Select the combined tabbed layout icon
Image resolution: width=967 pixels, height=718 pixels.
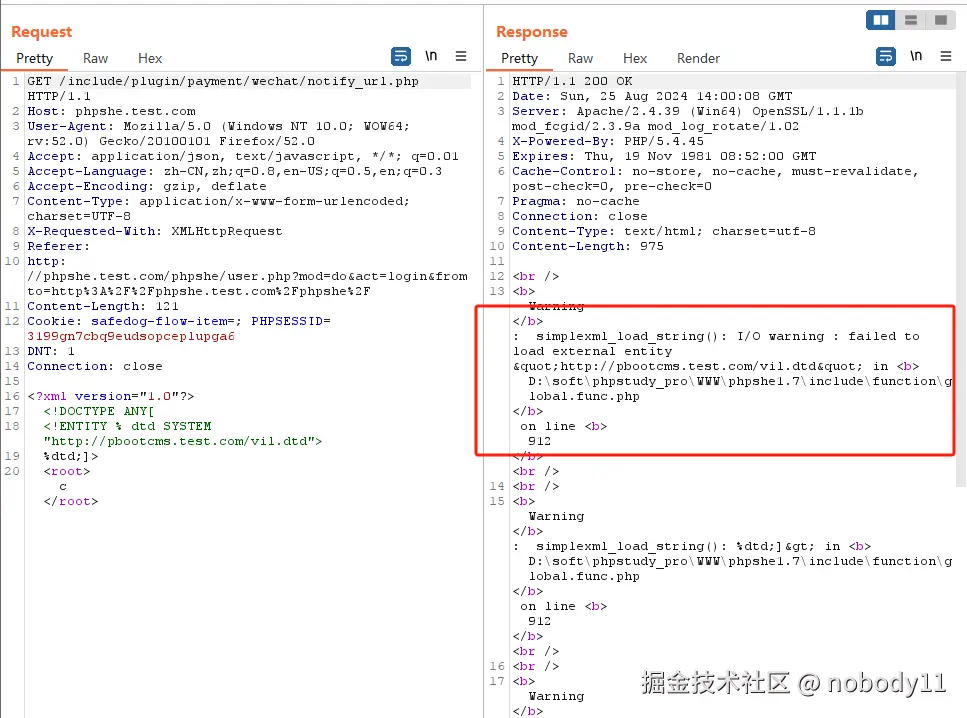click(940, 20)
